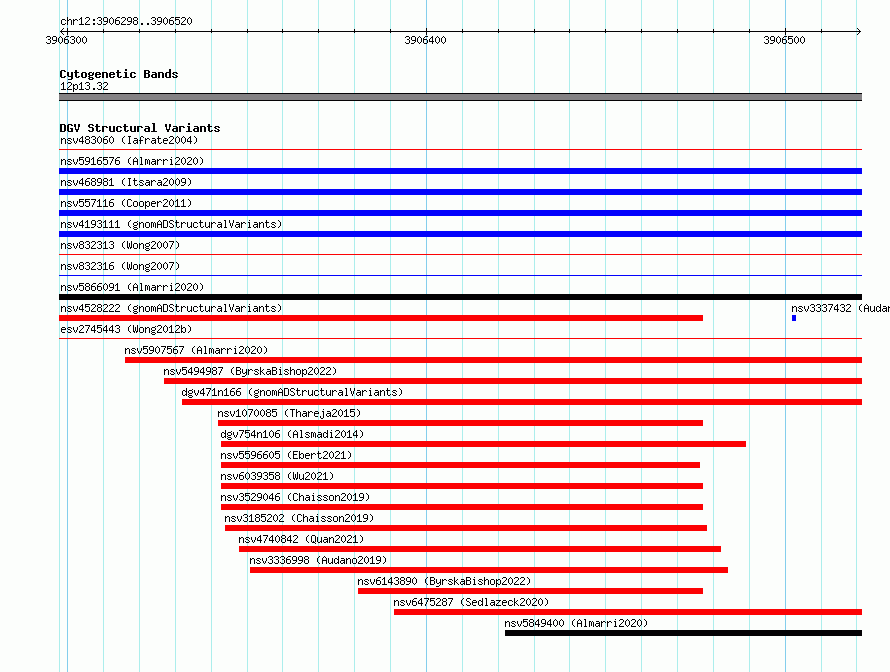Click the chr12:3906298..3906520 region label
The width and height of the screenshot is (890, 672).
coord(126,21)
